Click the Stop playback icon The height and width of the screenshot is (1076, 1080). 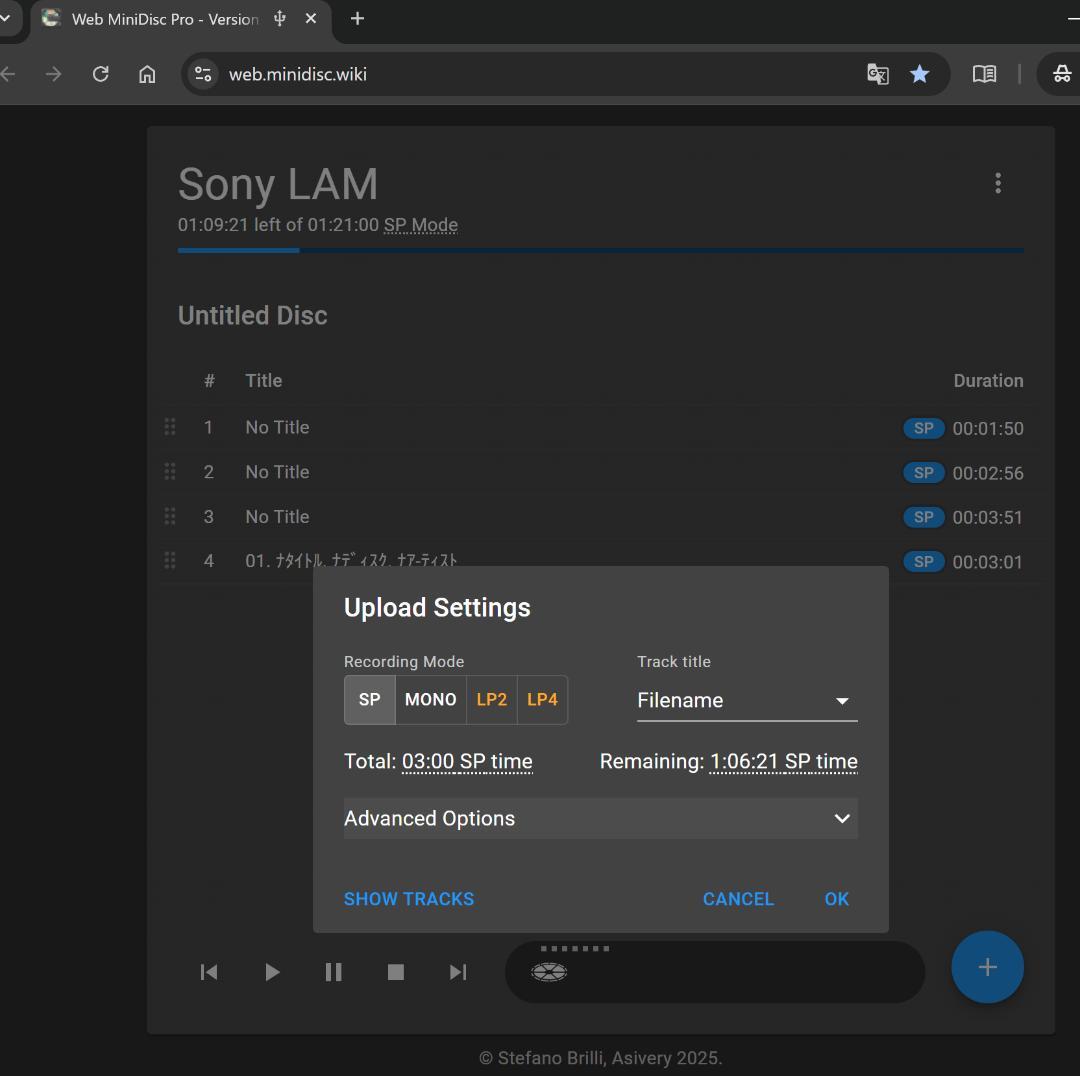[395, 971]
